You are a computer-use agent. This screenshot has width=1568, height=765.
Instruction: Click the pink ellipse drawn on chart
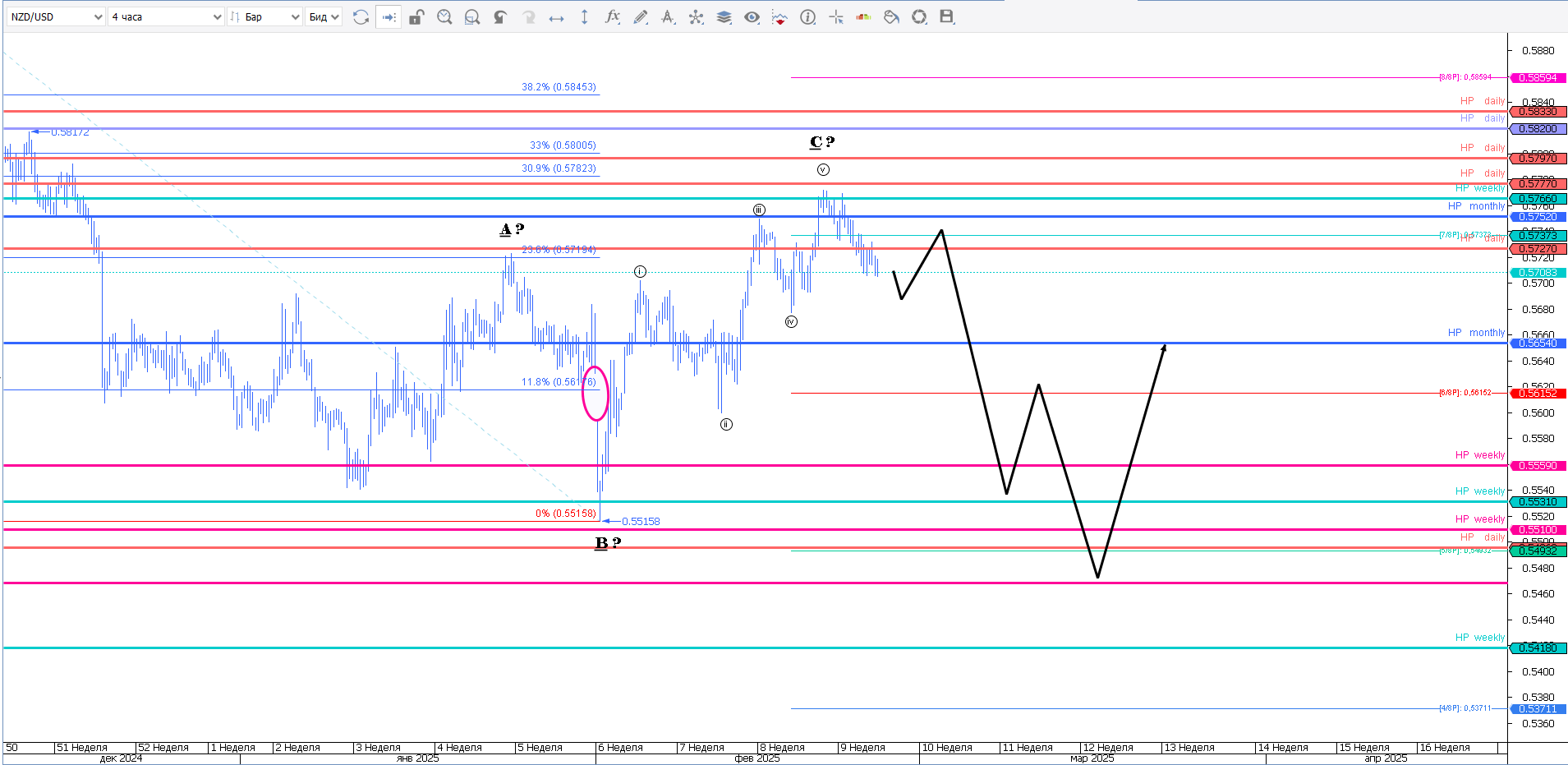(595, 393)
